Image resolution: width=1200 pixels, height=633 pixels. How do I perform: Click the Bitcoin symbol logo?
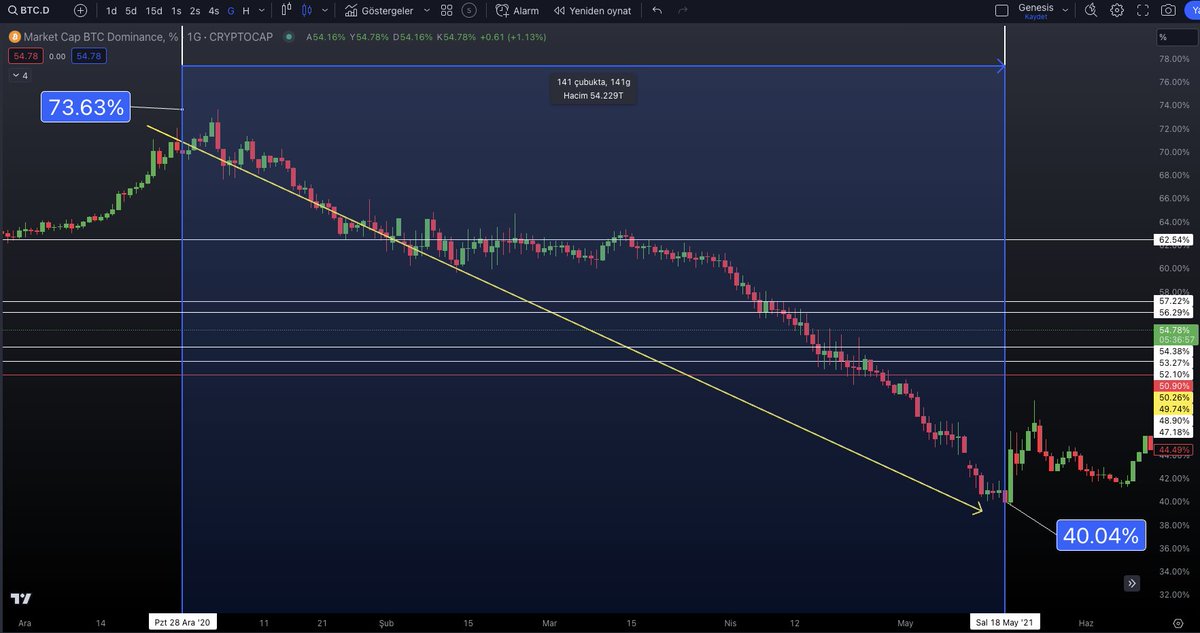tap(14, 37)
